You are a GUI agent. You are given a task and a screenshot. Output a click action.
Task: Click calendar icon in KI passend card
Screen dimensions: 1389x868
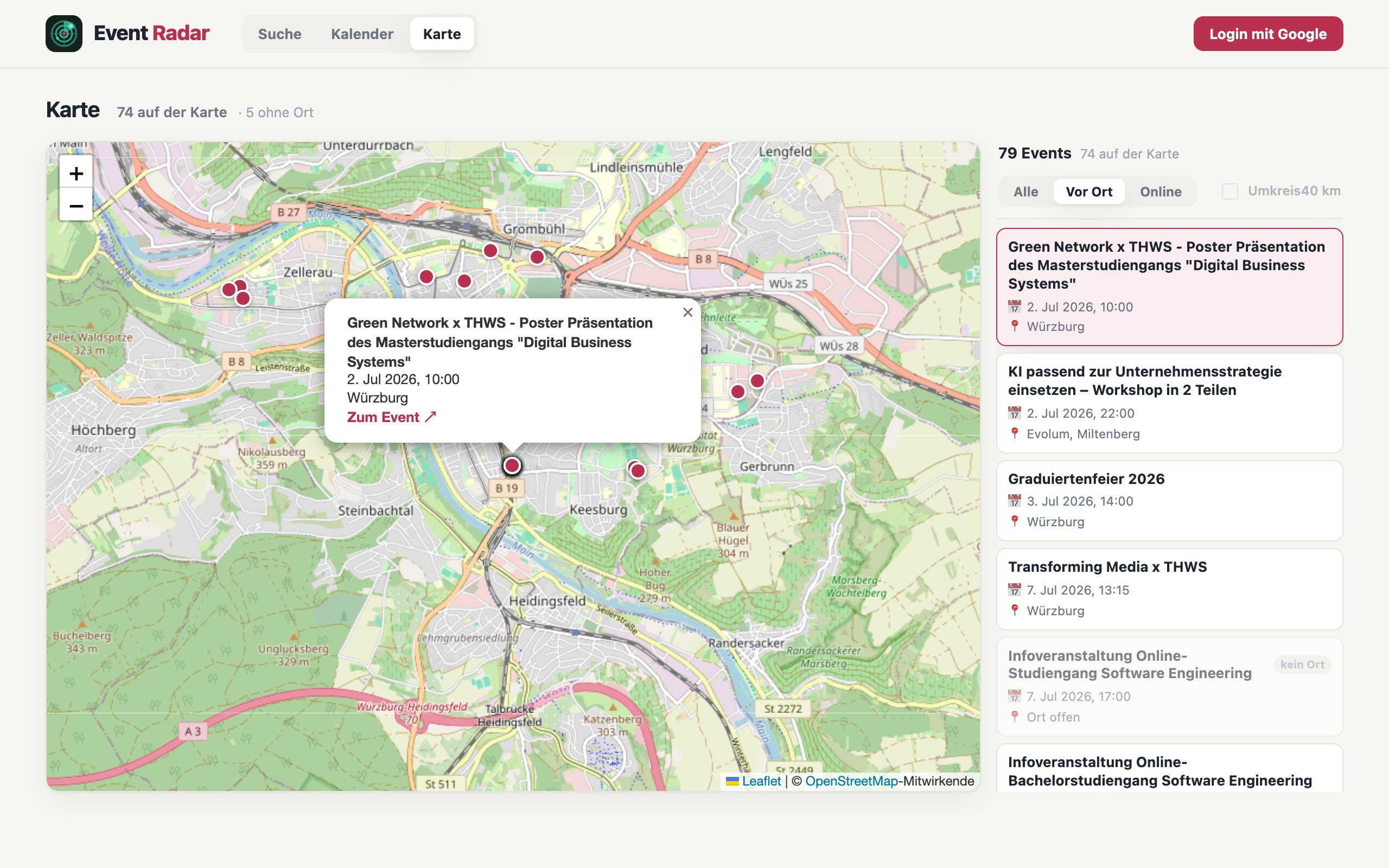[1014, 413]
